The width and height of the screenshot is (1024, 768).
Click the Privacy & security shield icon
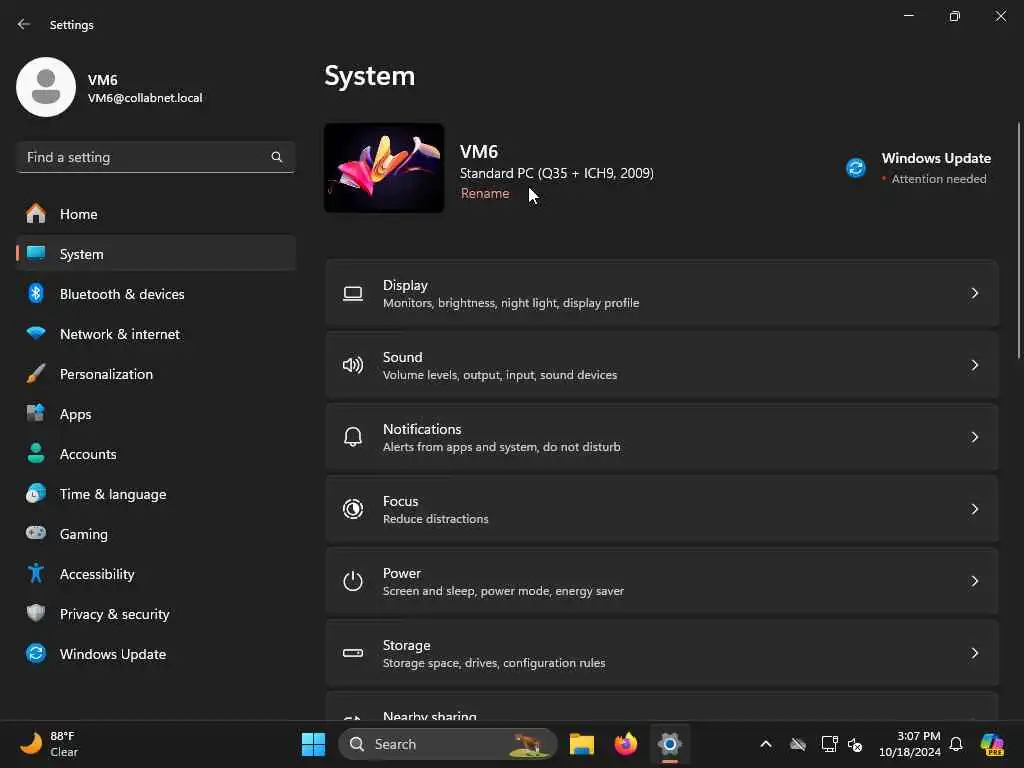(x=36, y=613)
